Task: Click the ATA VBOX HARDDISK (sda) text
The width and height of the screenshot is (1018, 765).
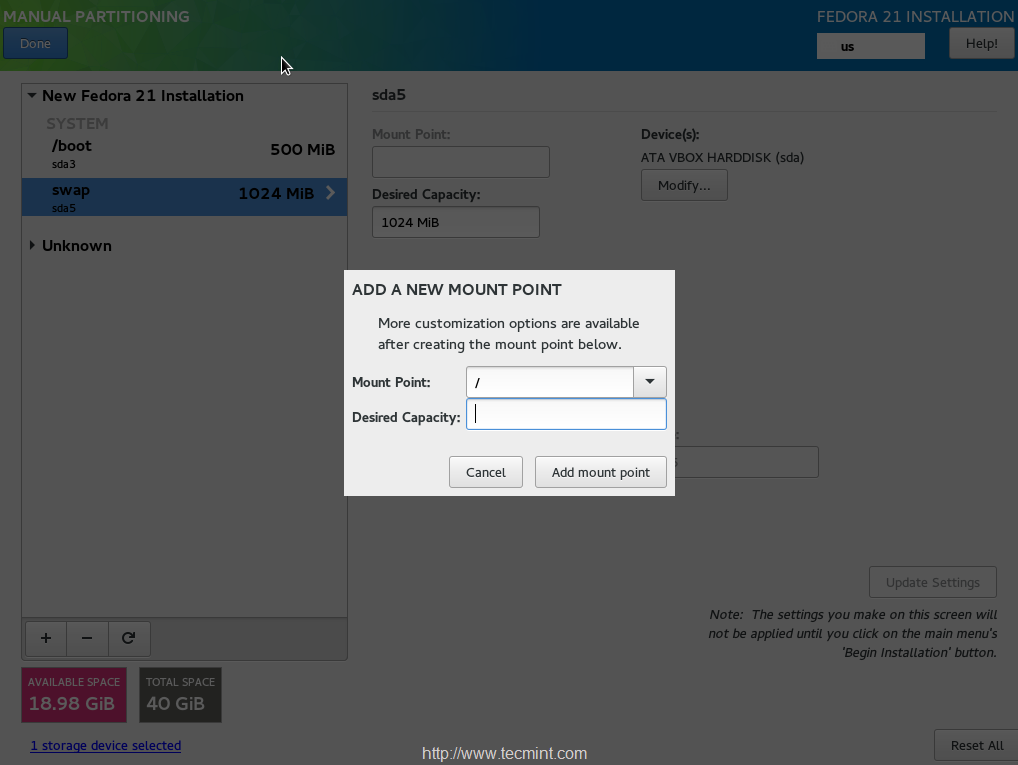Action: [722, 158]
